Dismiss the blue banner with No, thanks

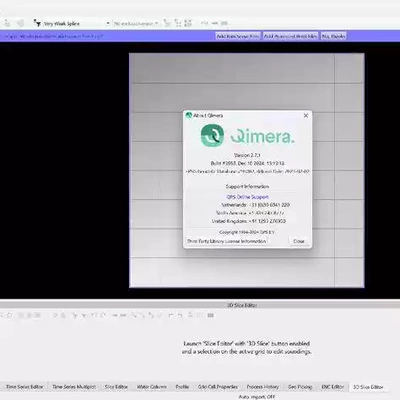point(333,36)
